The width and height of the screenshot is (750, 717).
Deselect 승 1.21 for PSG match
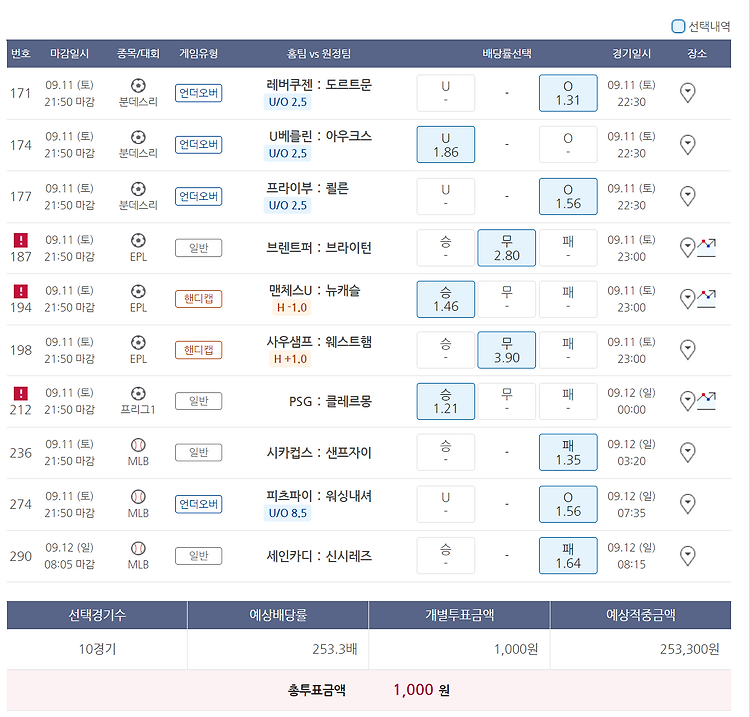[x=445, y=401]
